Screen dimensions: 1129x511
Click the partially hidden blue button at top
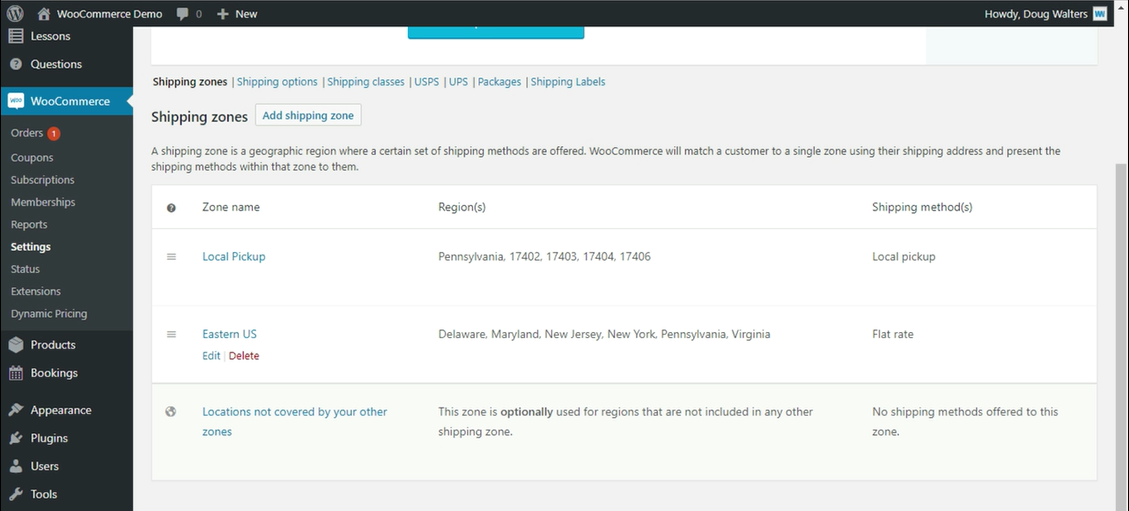pos(496,32)
